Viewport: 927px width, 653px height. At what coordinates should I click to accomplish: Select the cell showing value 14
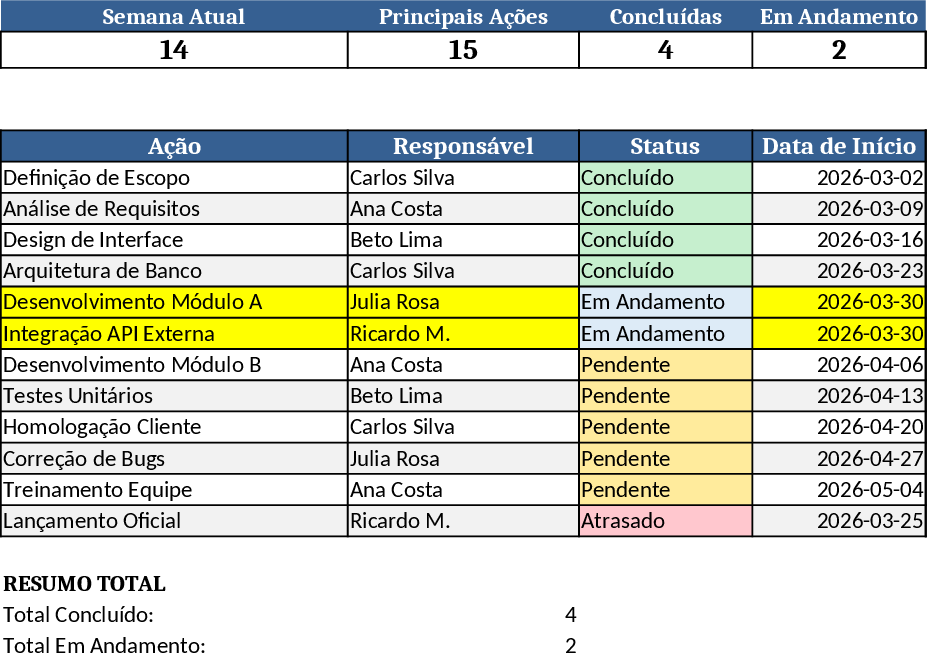click(x=174, y=50)
